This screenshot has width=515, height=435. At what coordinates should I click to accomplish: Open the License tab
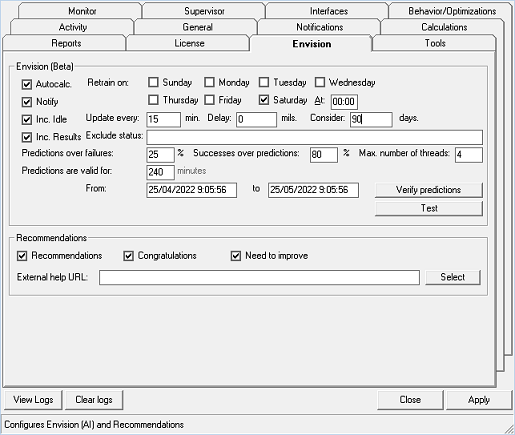[189, 43]
